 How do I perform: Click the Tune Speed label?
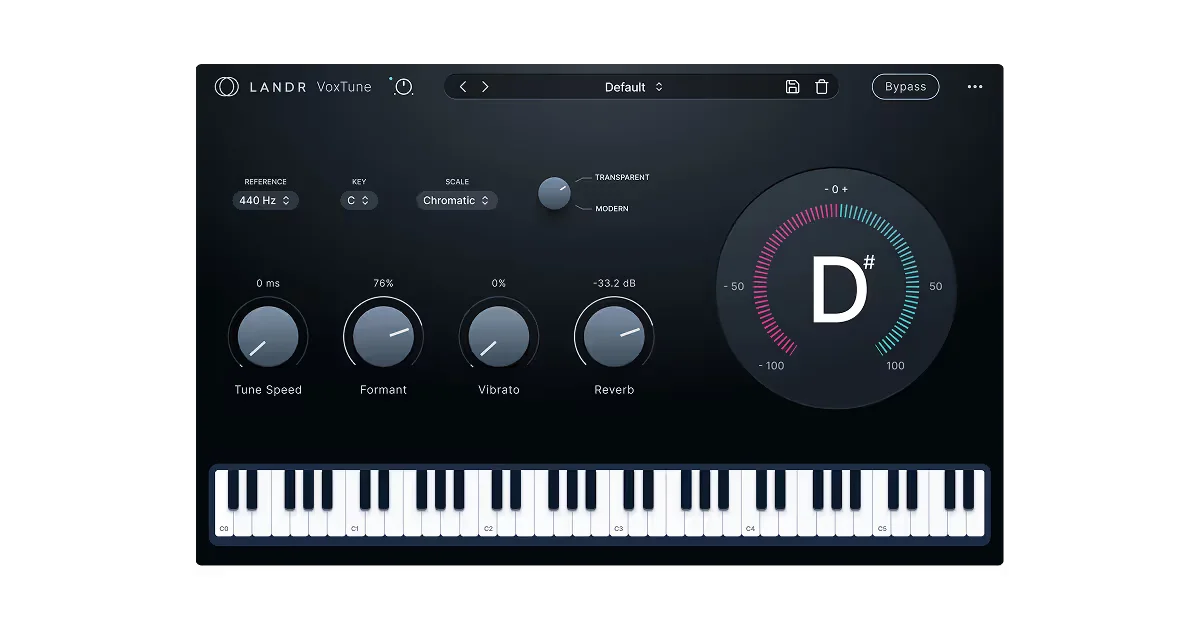click(x=268, y=390)
